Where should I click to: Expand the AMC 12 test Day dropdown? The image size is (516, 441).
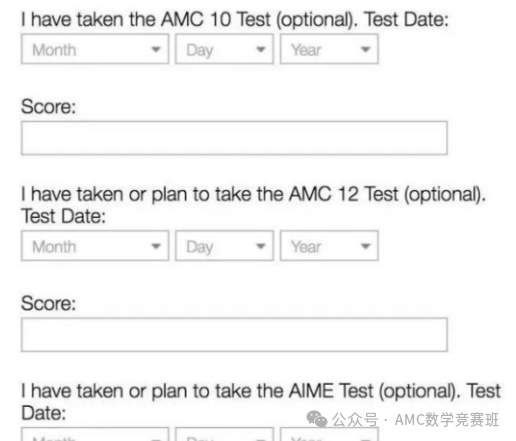(224, 246)
